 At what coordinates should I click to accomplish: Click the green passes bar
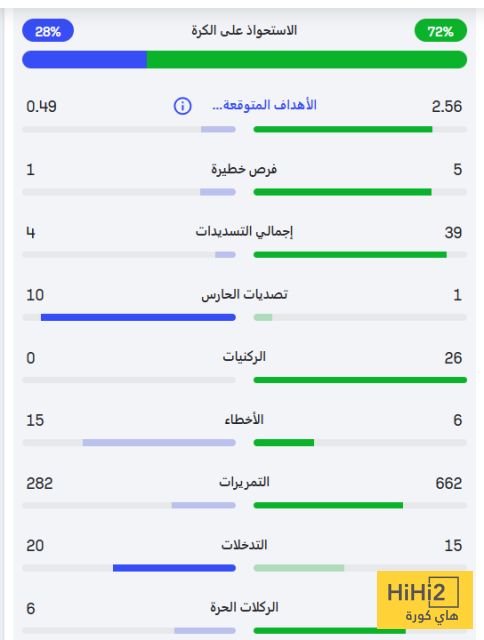(x=328, y=505)
